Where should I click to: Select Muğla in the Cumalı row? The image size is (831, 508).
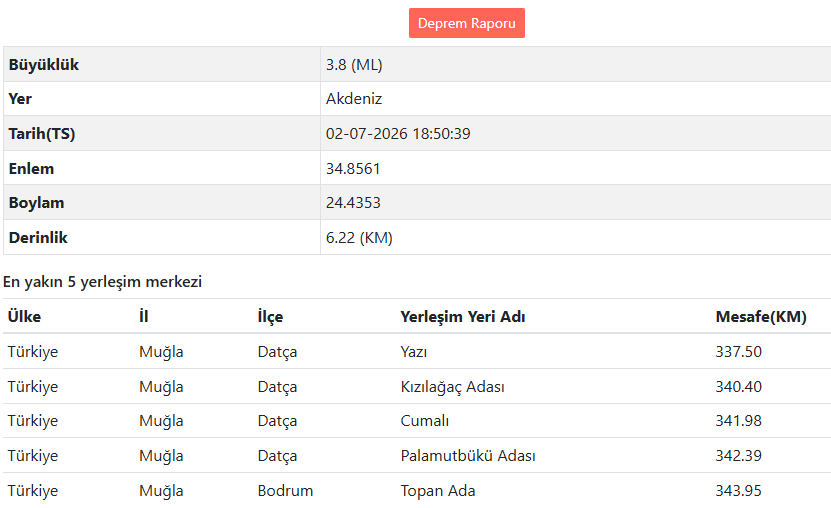click(161, 421)
